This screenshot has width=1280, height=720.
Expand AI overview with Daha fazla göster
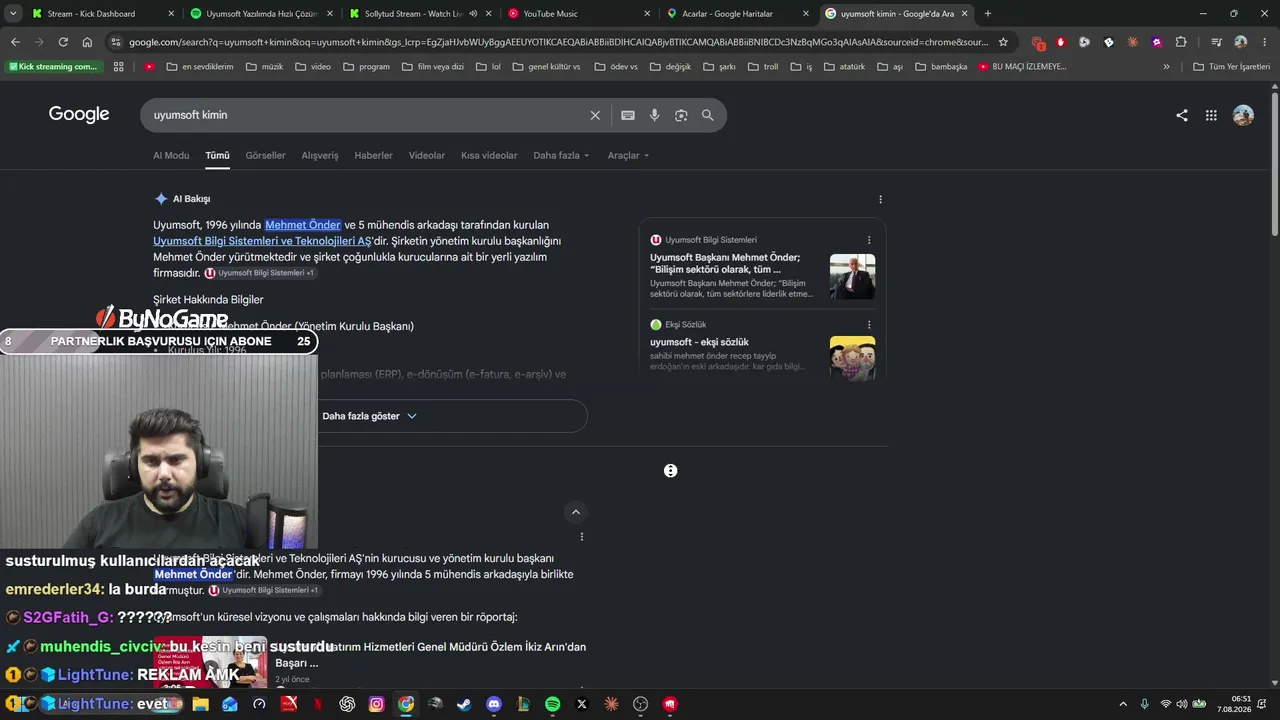369,416
